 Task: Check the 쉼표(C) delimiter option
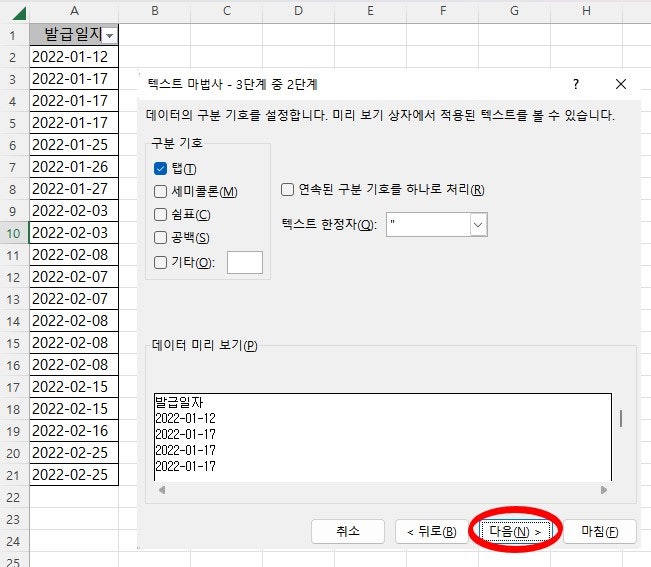click(160, 215)
